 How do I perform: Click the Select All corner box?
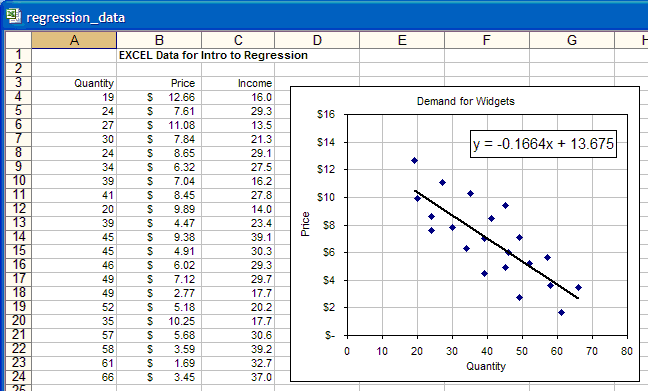coord(18,40)
